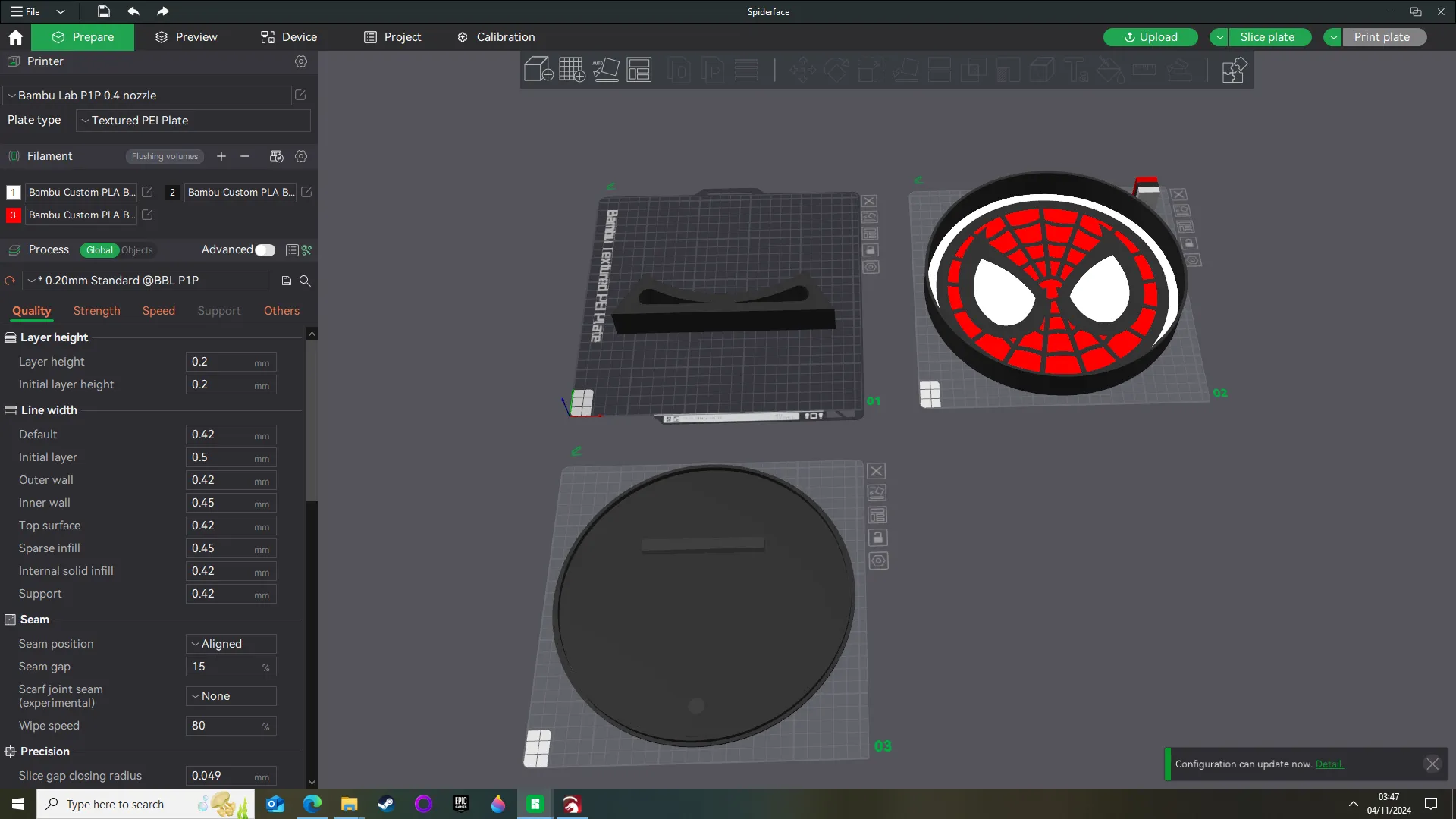Click the Seam gap value field
This screenshot has width=1456, height=819.
coord(231,667)
